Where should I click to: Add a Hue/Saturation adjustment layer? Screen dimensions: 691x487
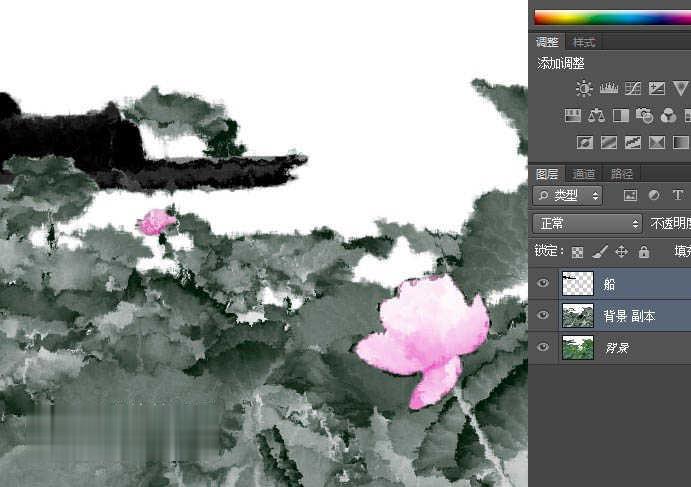tap(573, 115)
